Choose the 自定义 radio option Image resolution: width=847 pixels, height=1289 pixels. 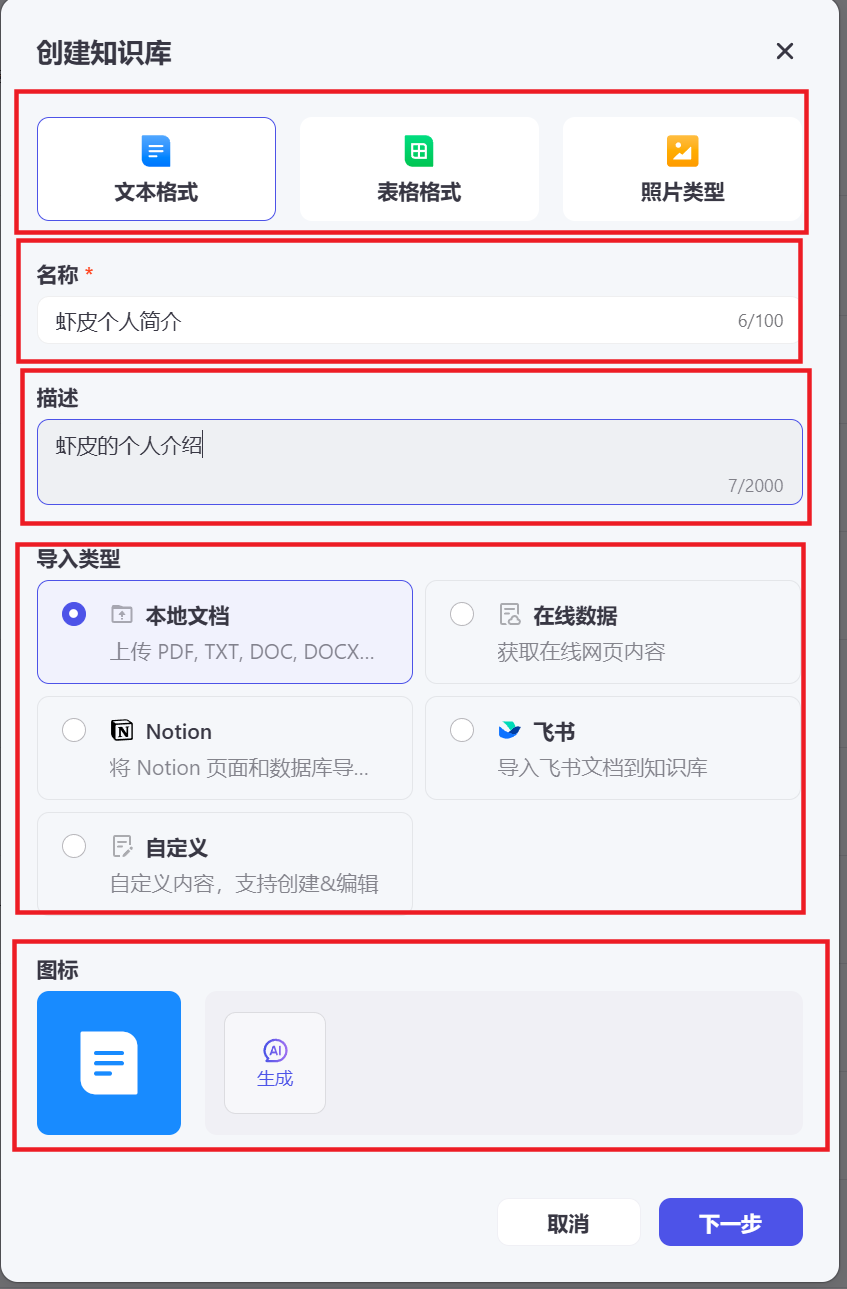tap(74, 846)
